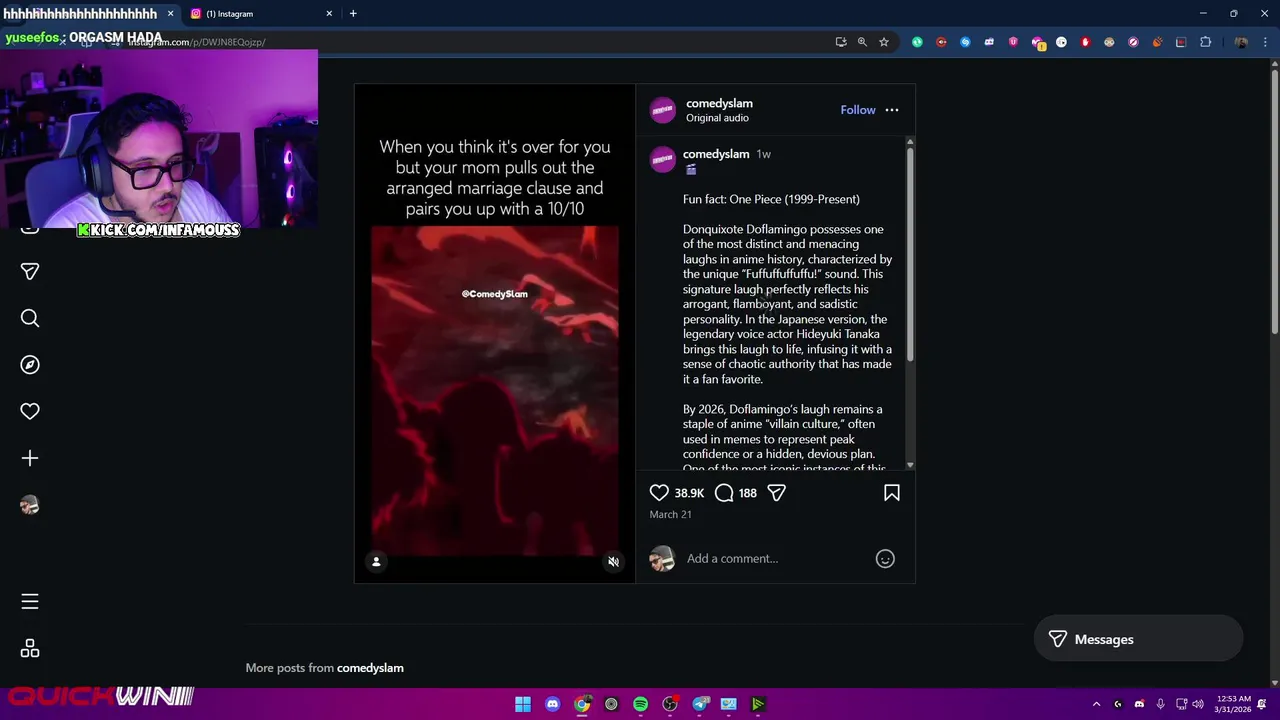Open the 188 comments count
The width and height of the screenshot is (1280, 720).
(748, 493)
